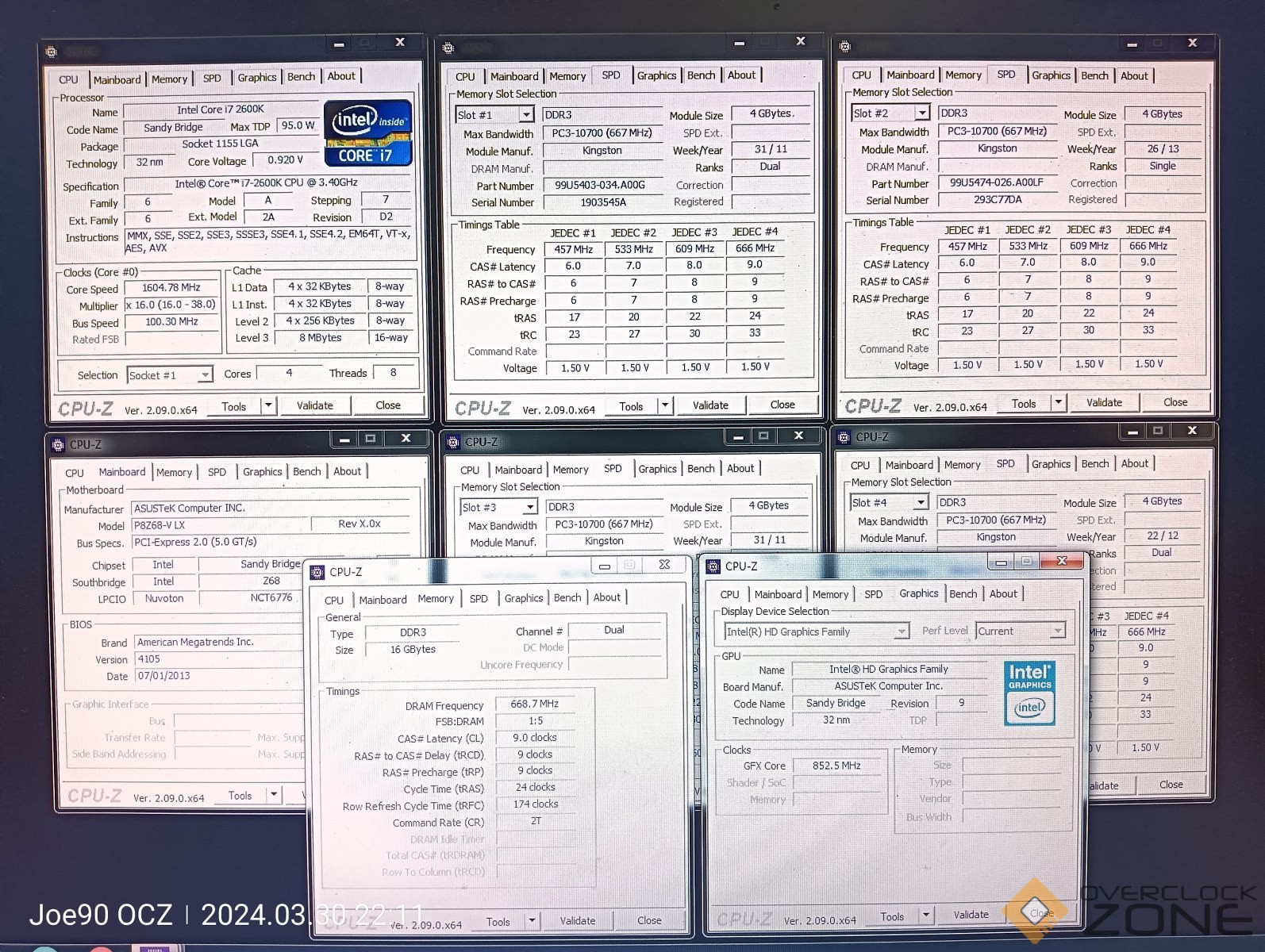Click title icon of Slot #4 SPD window
Viewport: 1265px width, 952px height.
pyautogui.click(x=844, y=437)
